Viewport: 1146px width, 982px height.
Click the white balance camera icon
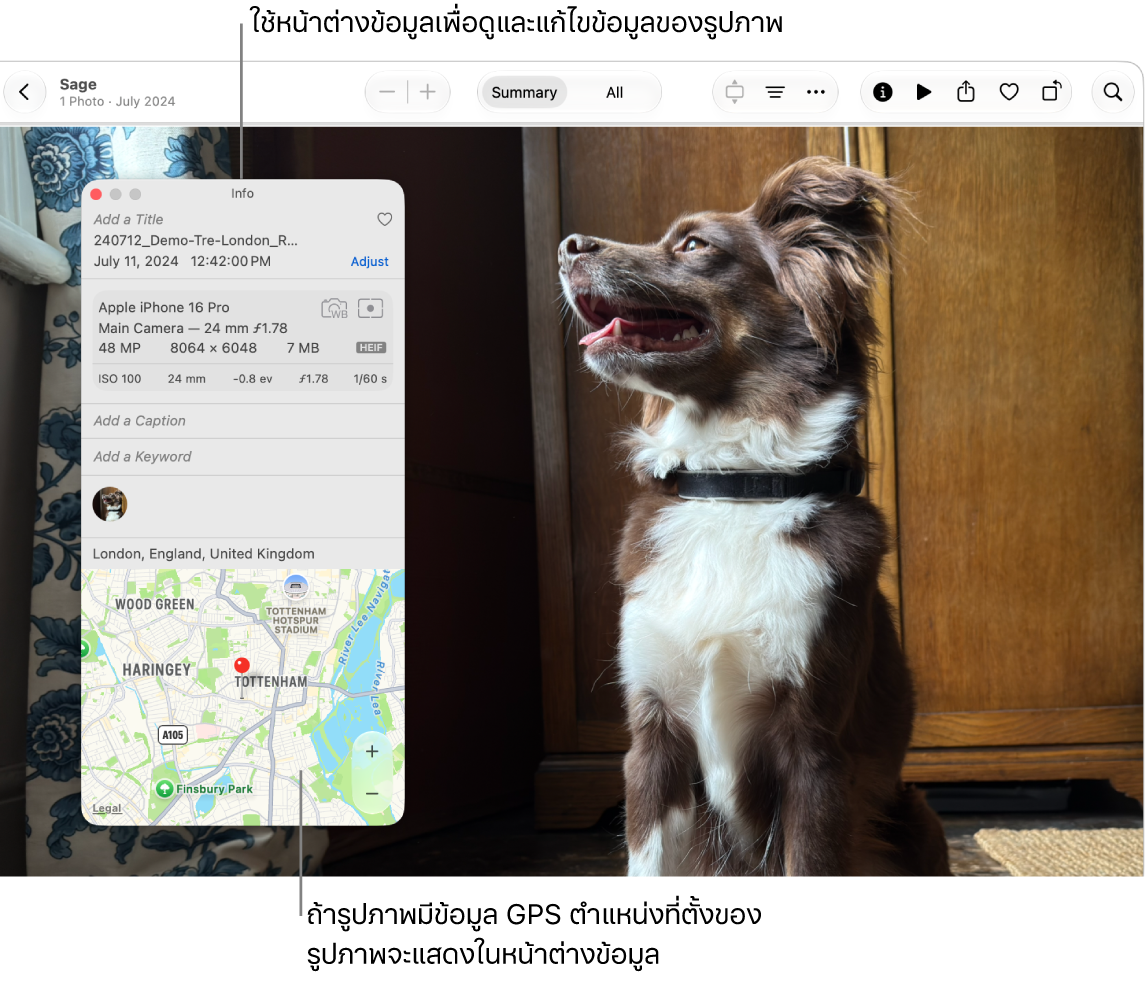(x=335, y=308)
